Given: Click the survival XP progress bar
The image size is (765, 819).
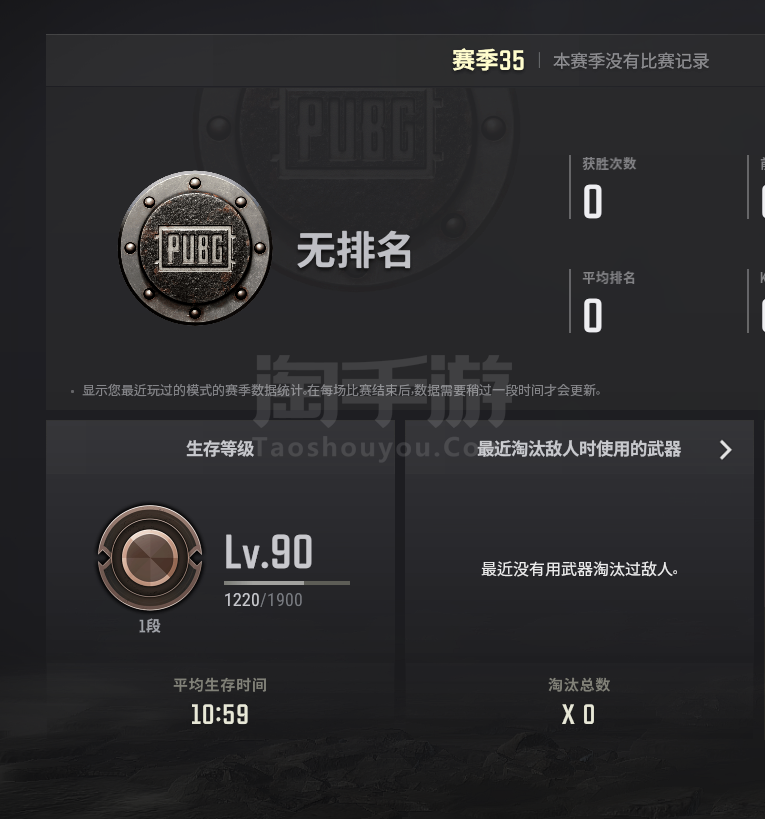Looking at the screenshot, I should click(x=287, y=582).
